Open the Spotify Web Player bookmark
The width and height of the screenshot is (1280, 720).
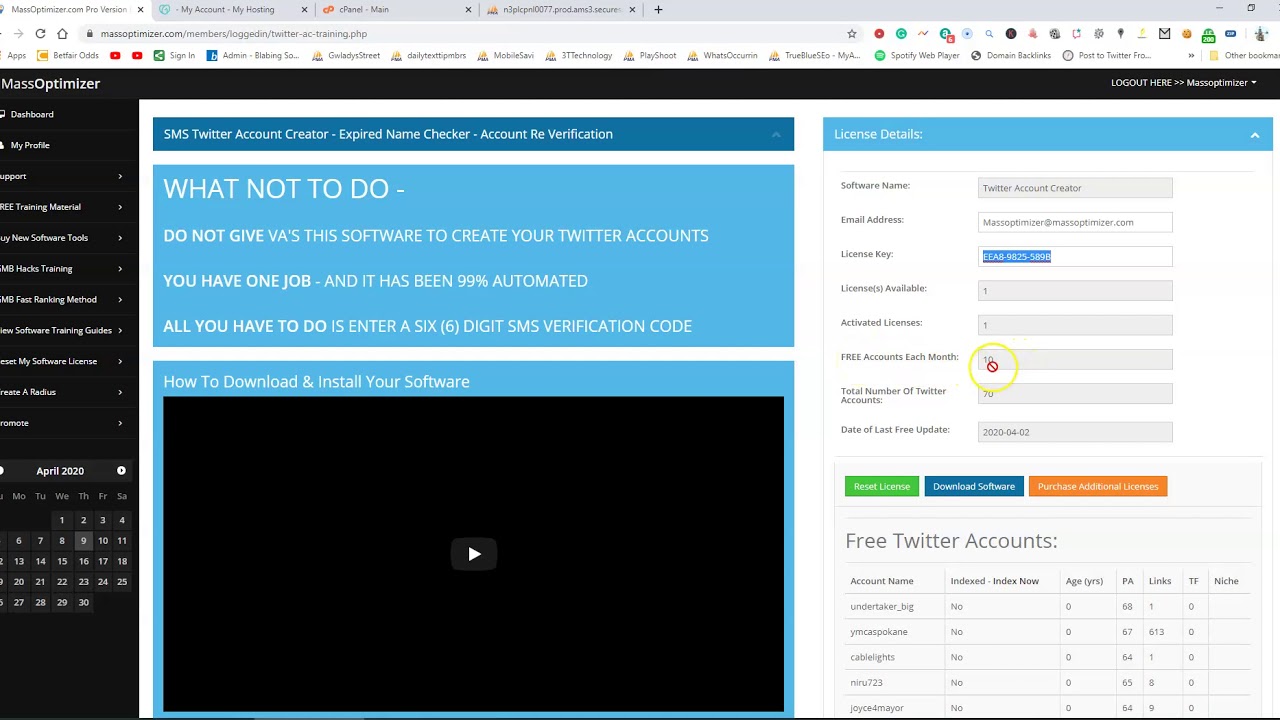pos(917,55)
